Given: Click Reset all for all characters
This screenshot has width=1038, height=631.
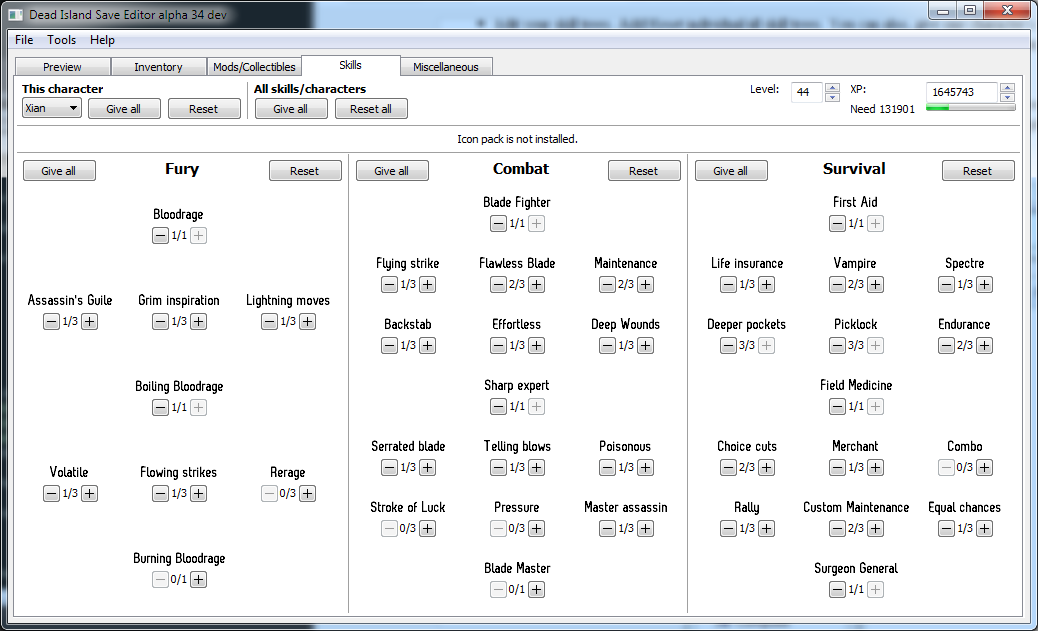Looking at the screenshot, I should [x=371, y=109].
